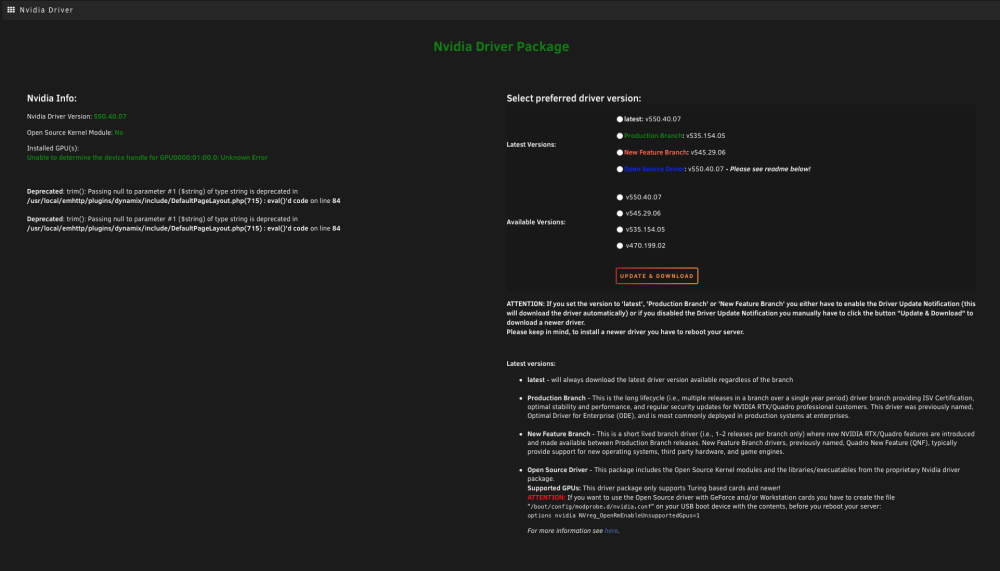Click the /boot/config/modprobe.d/nvidia.conf path text
This screenshot has height=571, width=1000.
(591, 507)
